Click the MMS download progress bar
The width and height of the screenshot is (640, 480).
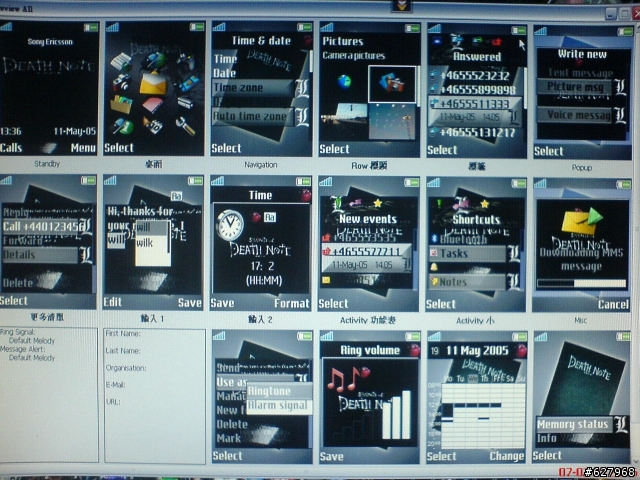click(582, 283)
